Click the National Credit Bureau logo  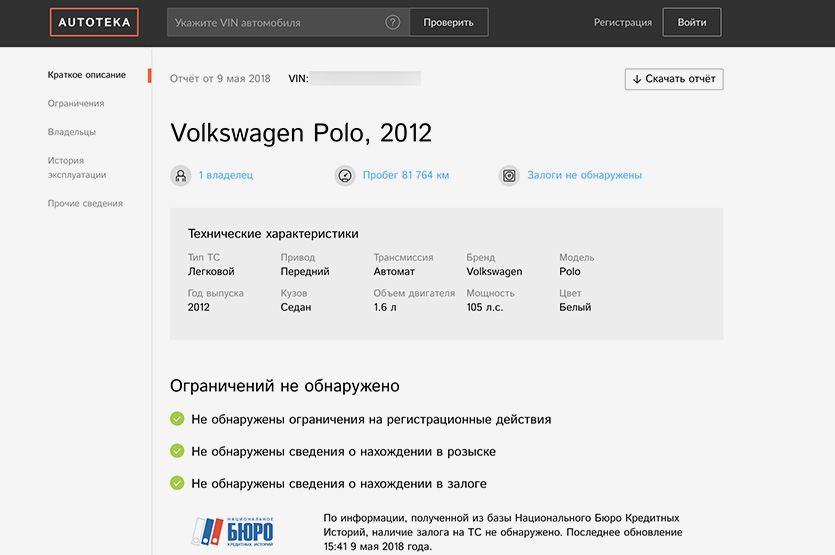pos(233,531)
